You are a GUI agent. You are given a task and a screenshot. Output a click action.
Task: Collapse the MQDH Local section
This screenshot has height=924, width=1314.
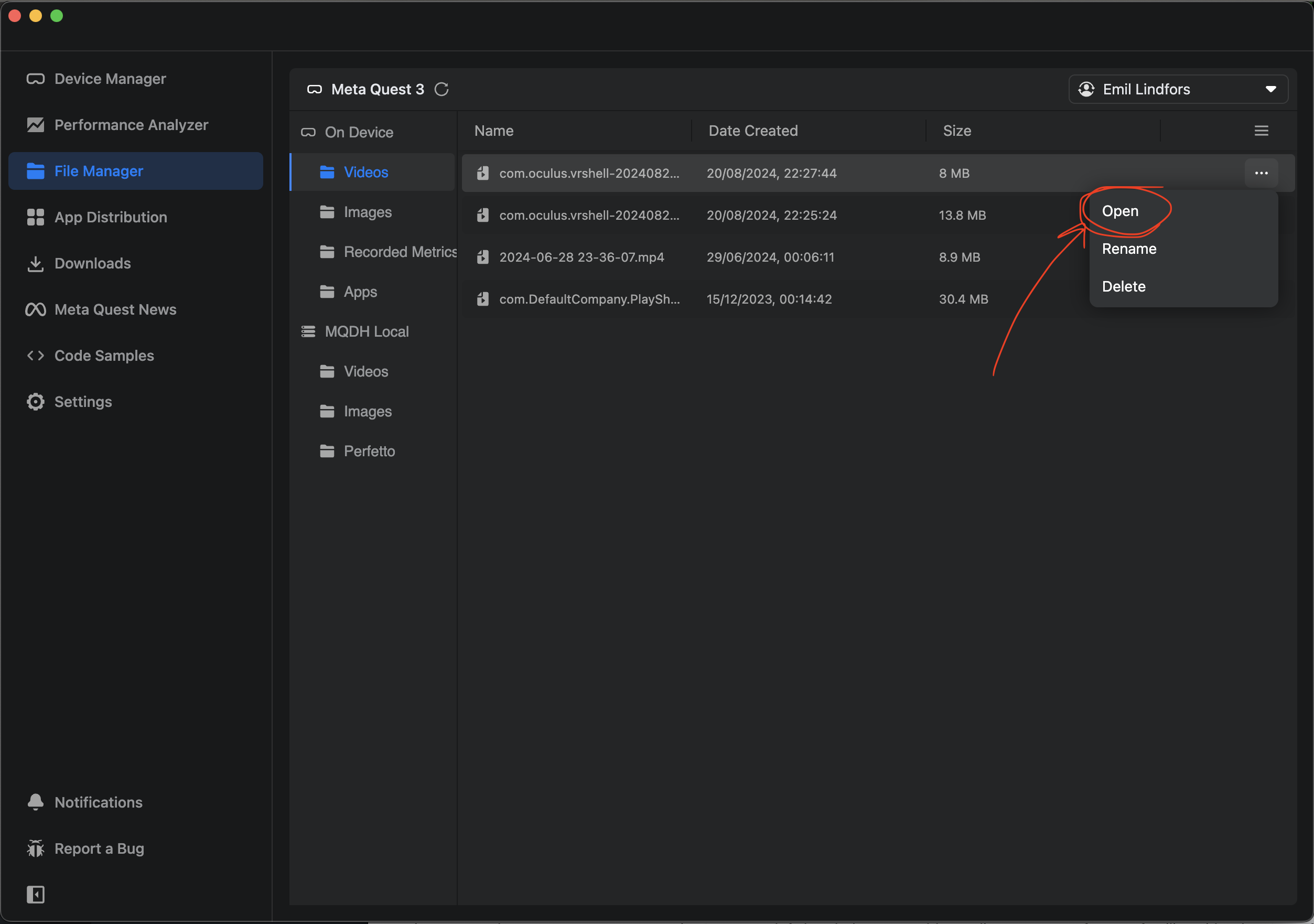click(x=367, y=331)
